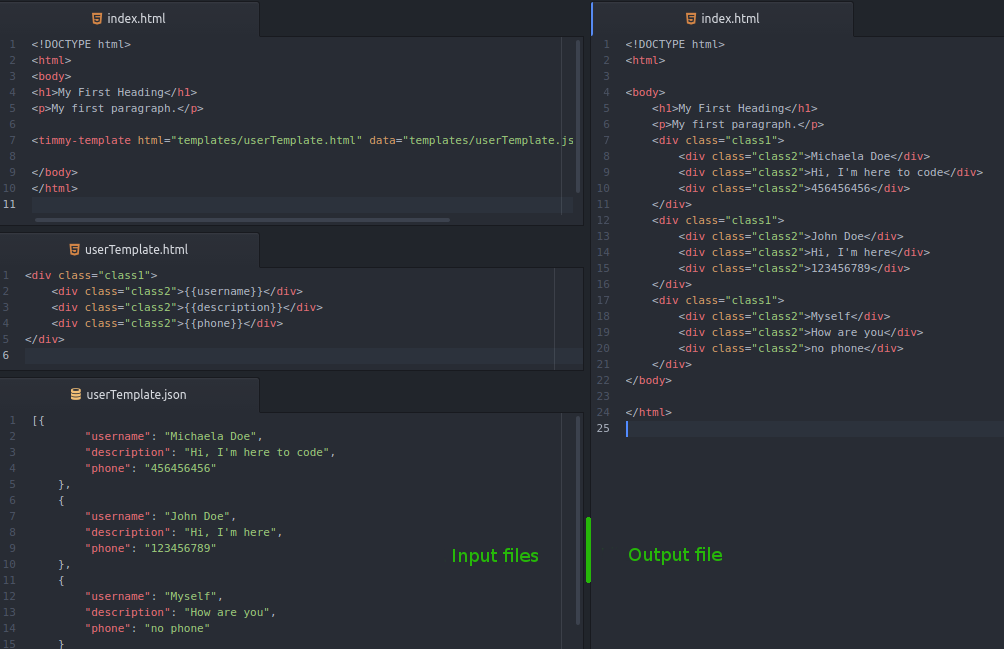Click HTML5 icon on the output index.html tab
The height and width of the screenshot is (649, 1004).
pyautogui.click(x=691, y=19)
